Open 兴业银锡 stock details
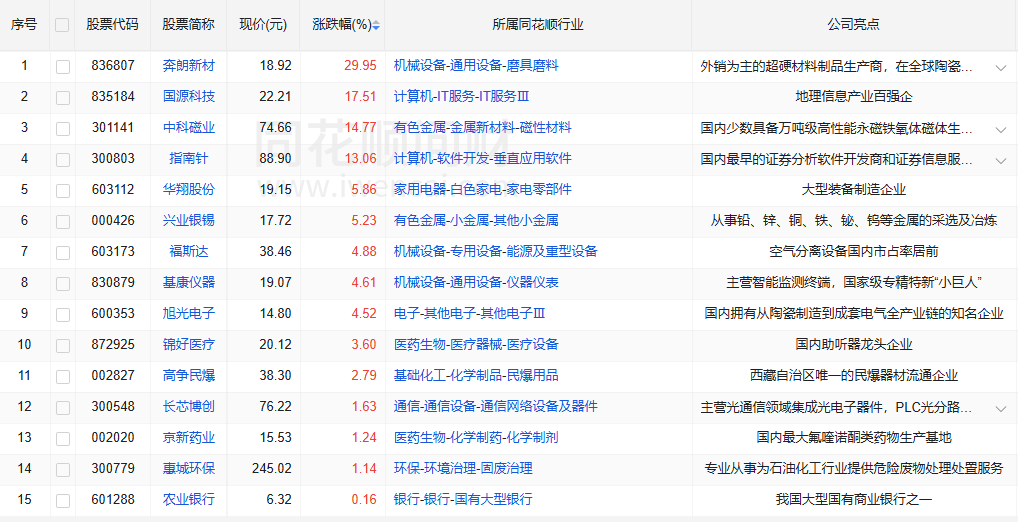The width and height of the screenshot is (1018, 522). coord(188,221)
